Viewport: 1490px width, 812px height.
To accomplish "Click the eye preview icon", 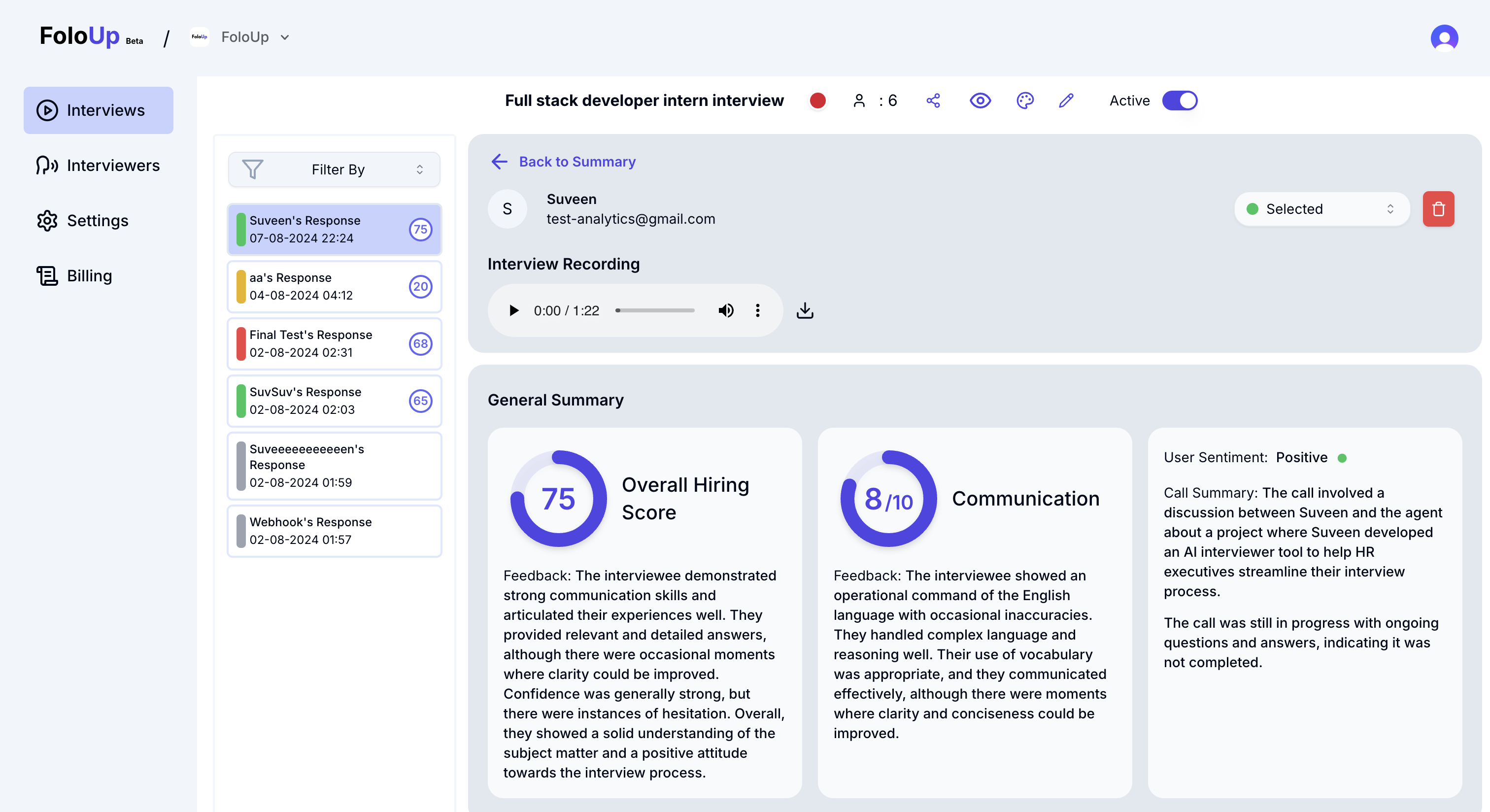I will tap(980, 101).
